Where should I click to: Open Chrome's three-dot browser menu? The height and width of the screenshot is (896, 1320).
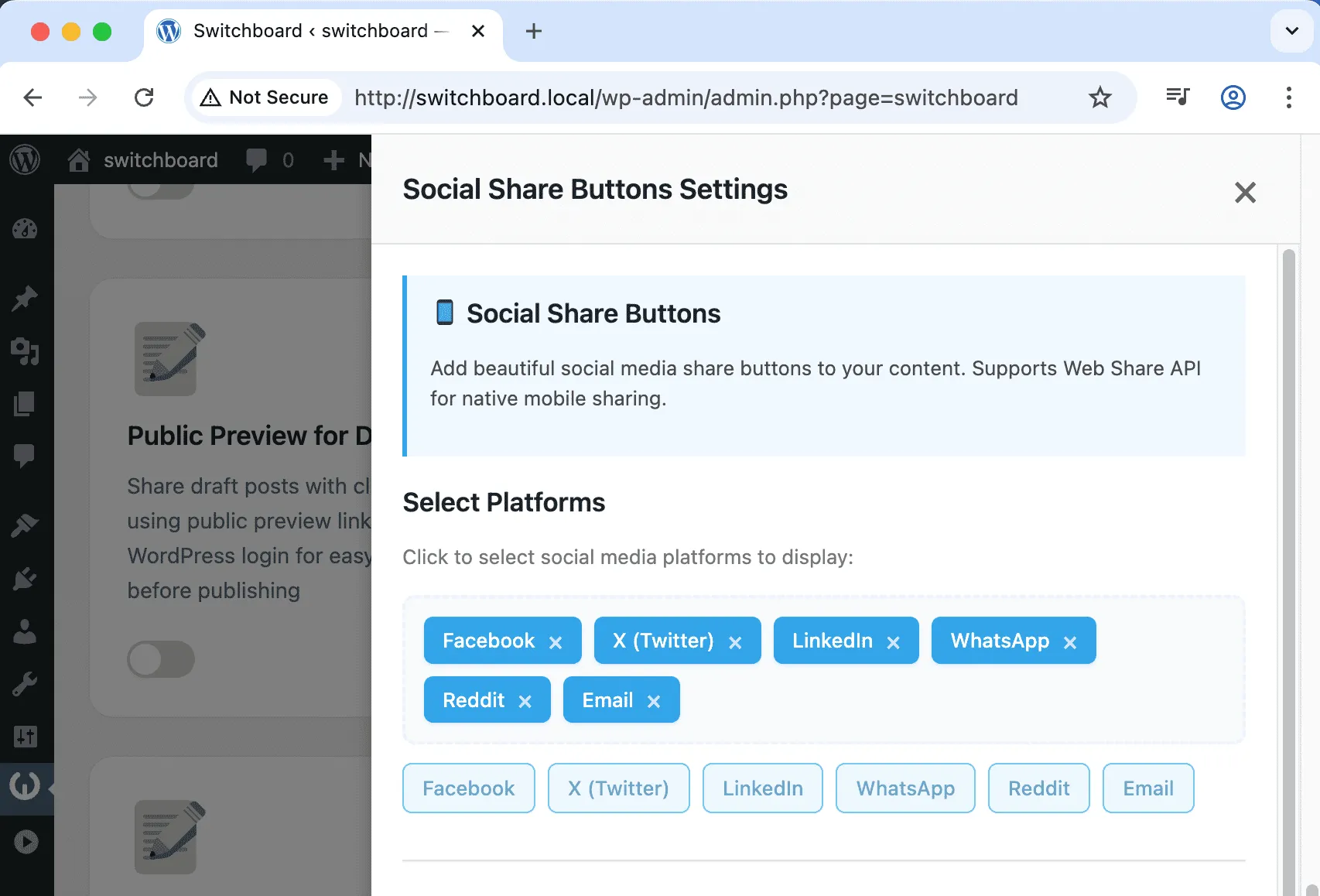(1288, 97)
